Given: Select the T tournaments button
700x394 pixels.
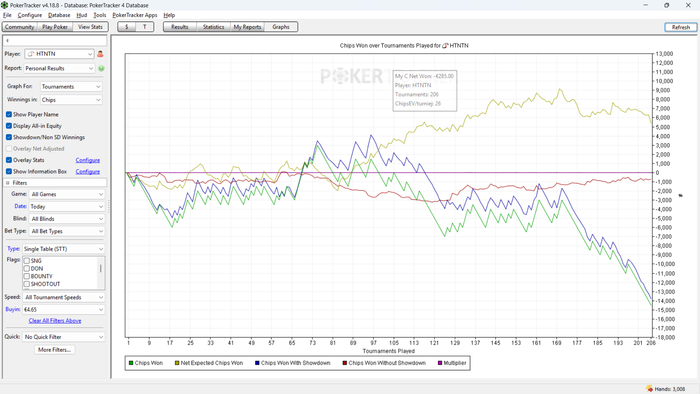Looking at the screenshot, I should (x=145, y=27).
